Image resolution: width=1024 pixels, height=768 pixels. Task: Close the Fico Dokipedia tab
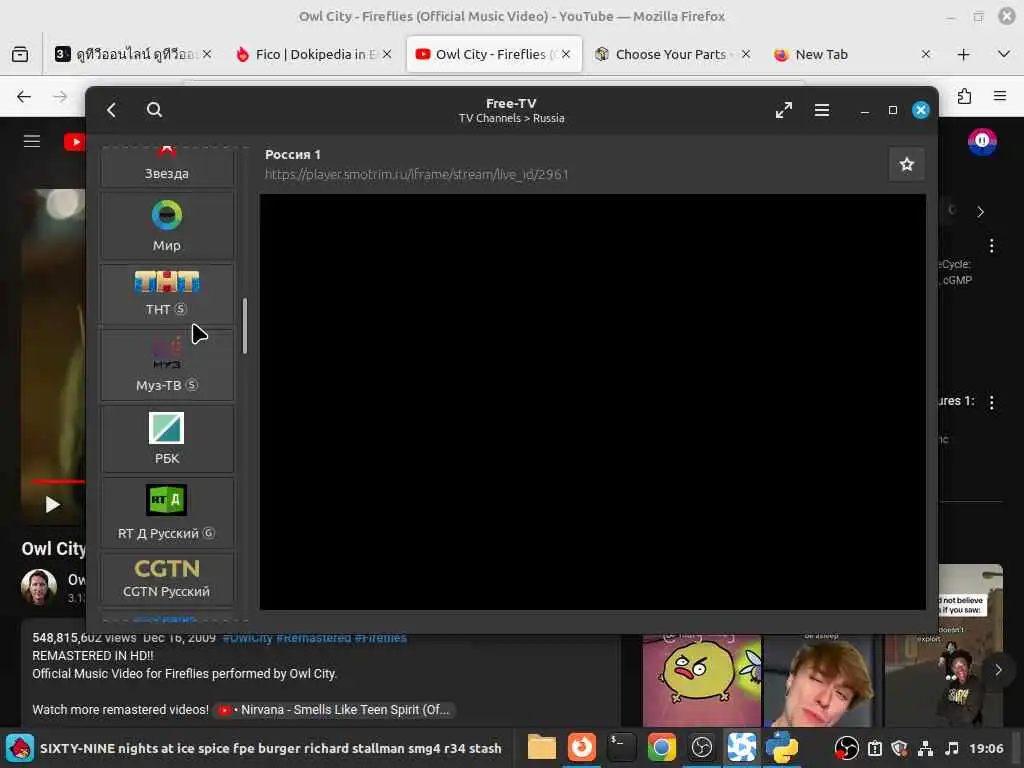click(x=387, y=54)
